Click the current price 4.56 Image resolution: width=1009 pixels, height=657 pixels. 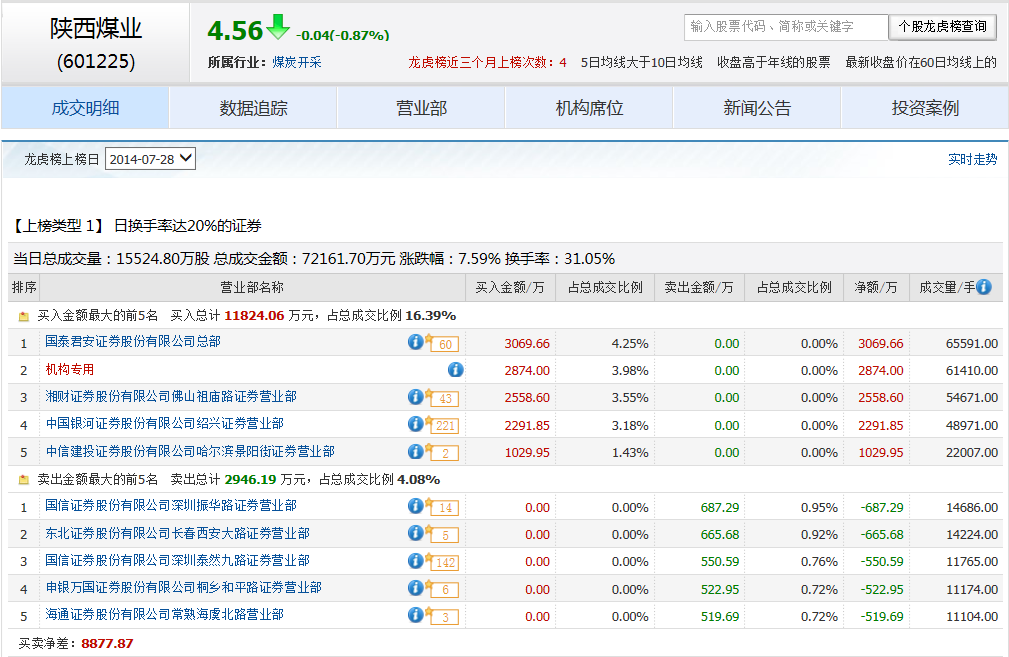[235, 31]
